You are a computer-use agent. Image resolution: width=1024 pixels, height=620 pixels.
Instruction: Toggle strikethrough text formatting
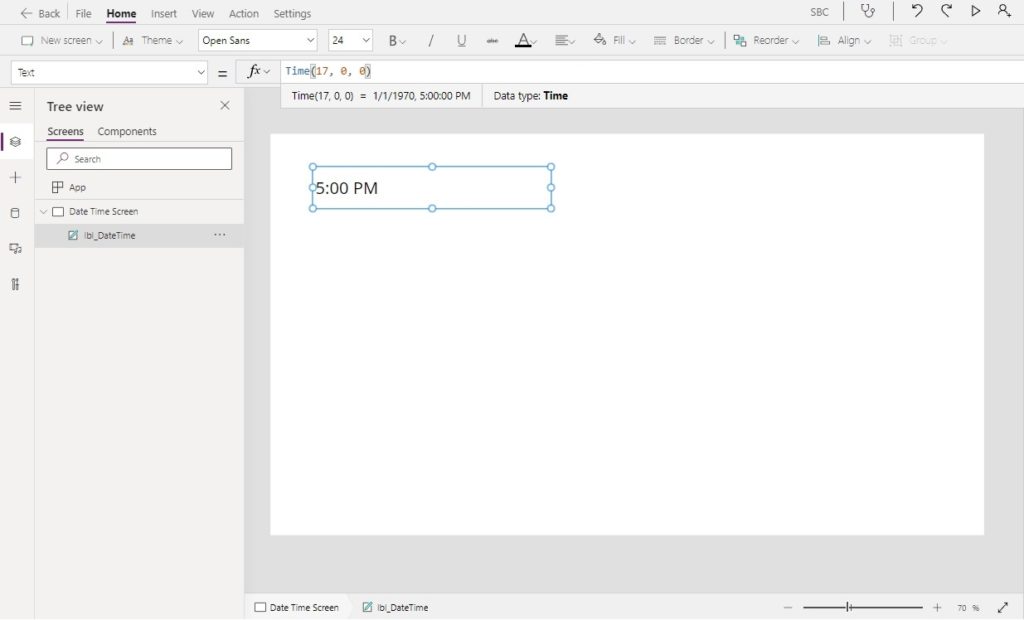491,41
